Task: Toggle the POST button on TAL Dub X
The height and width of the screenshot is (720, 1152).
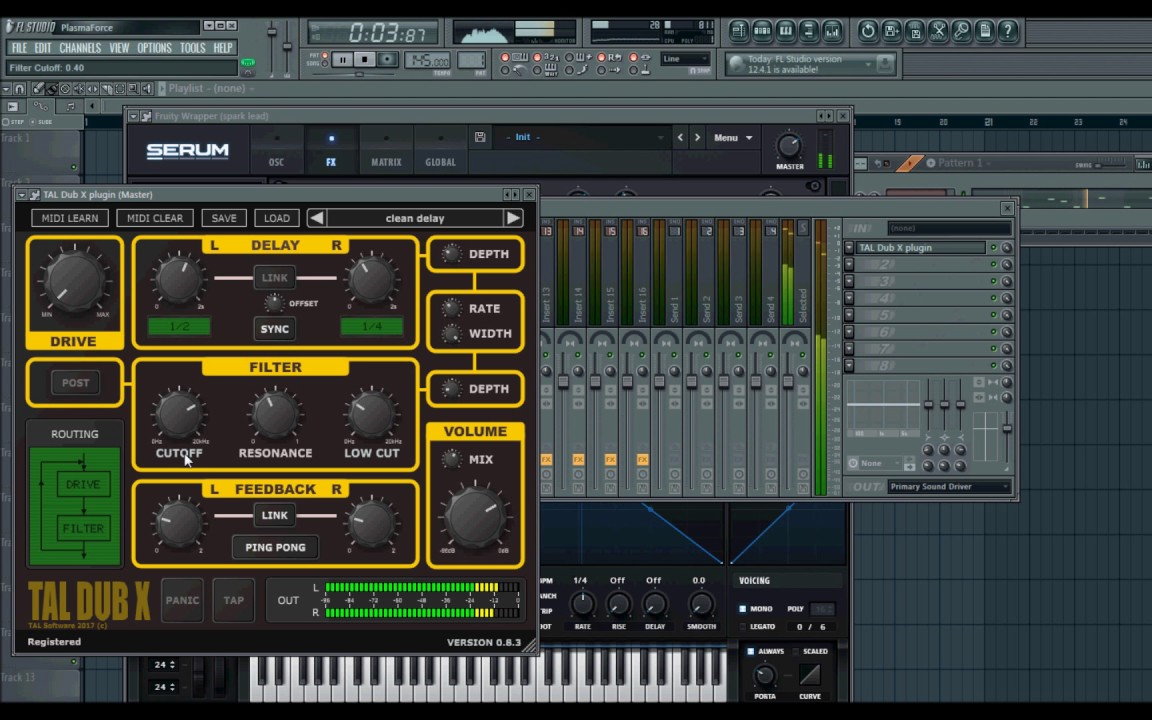Action: pos(75,382)
